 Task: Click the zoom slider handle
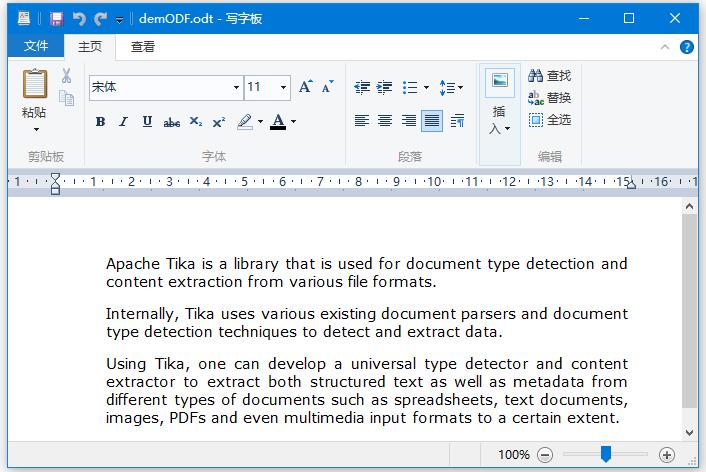pos(606,454)
